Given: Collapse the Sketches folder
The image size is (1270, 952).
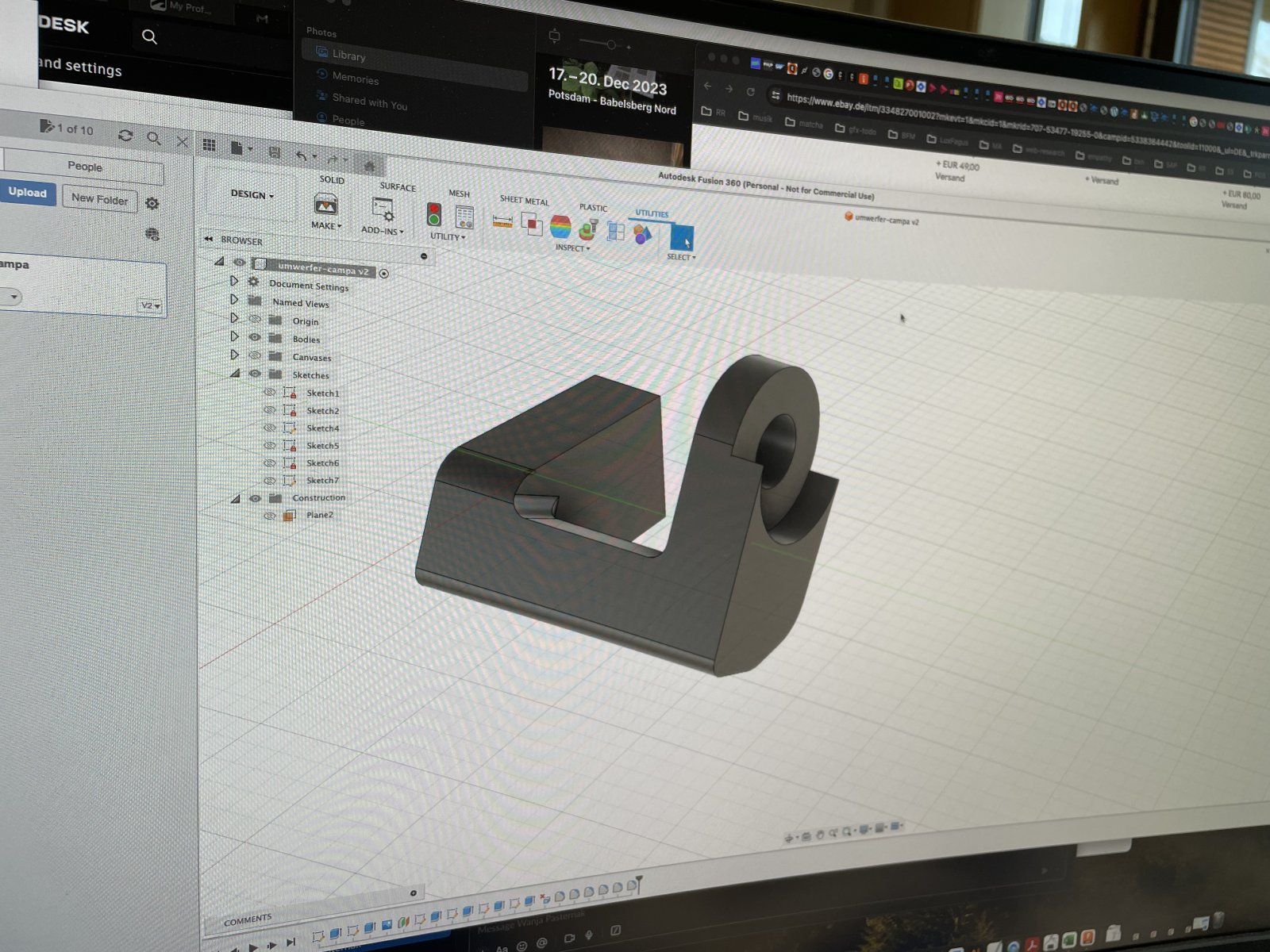Looking at the screenshot, I should coord(235,373).
